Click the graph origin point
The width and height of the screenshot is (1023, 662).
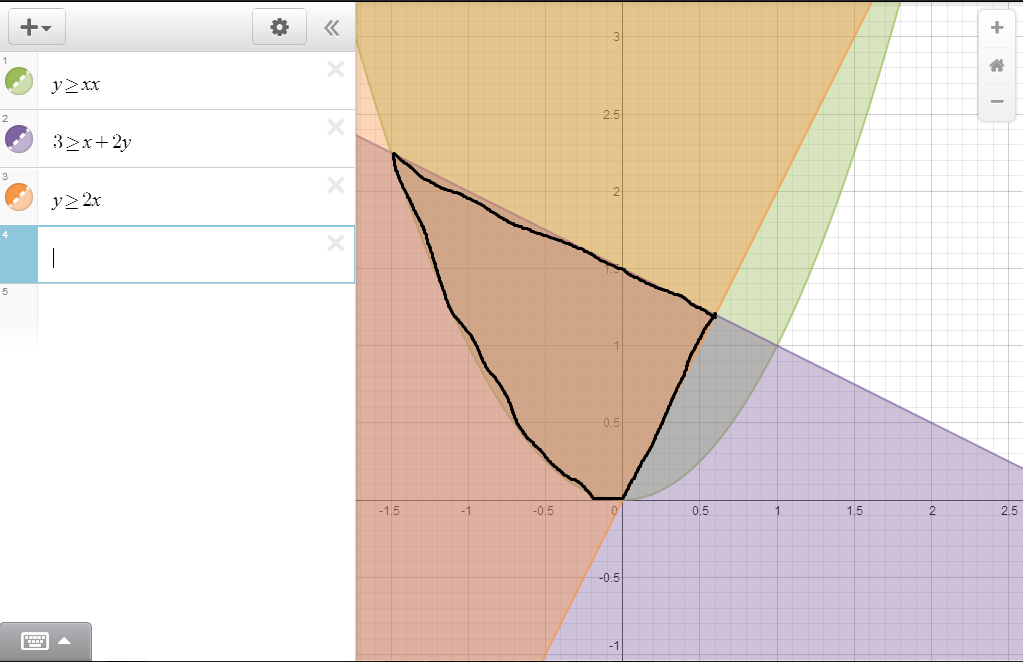click(622, 499)
